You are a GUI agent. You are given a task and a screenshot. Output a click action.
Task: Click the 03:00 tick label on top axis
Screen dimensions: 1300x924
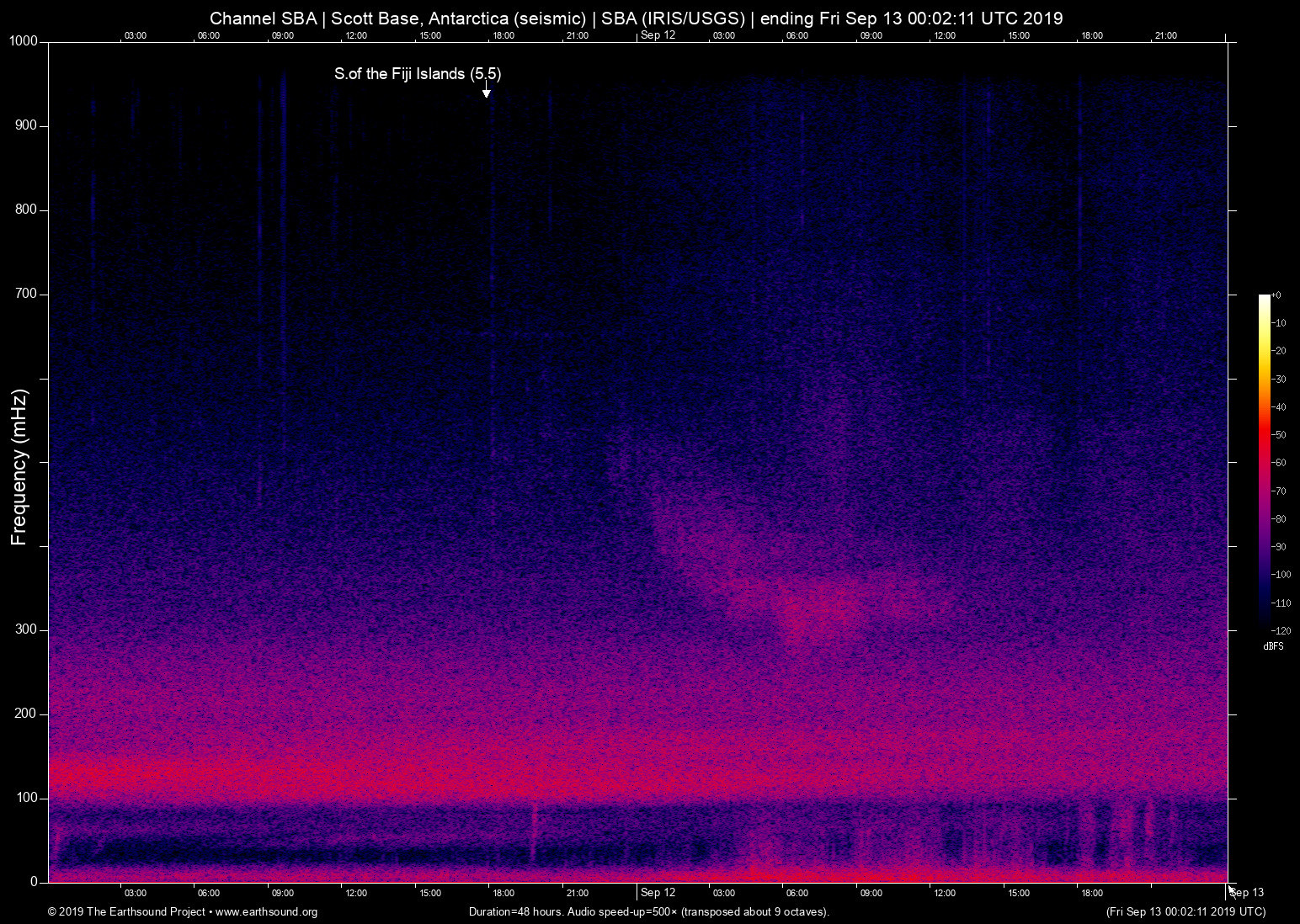(136, 35)
